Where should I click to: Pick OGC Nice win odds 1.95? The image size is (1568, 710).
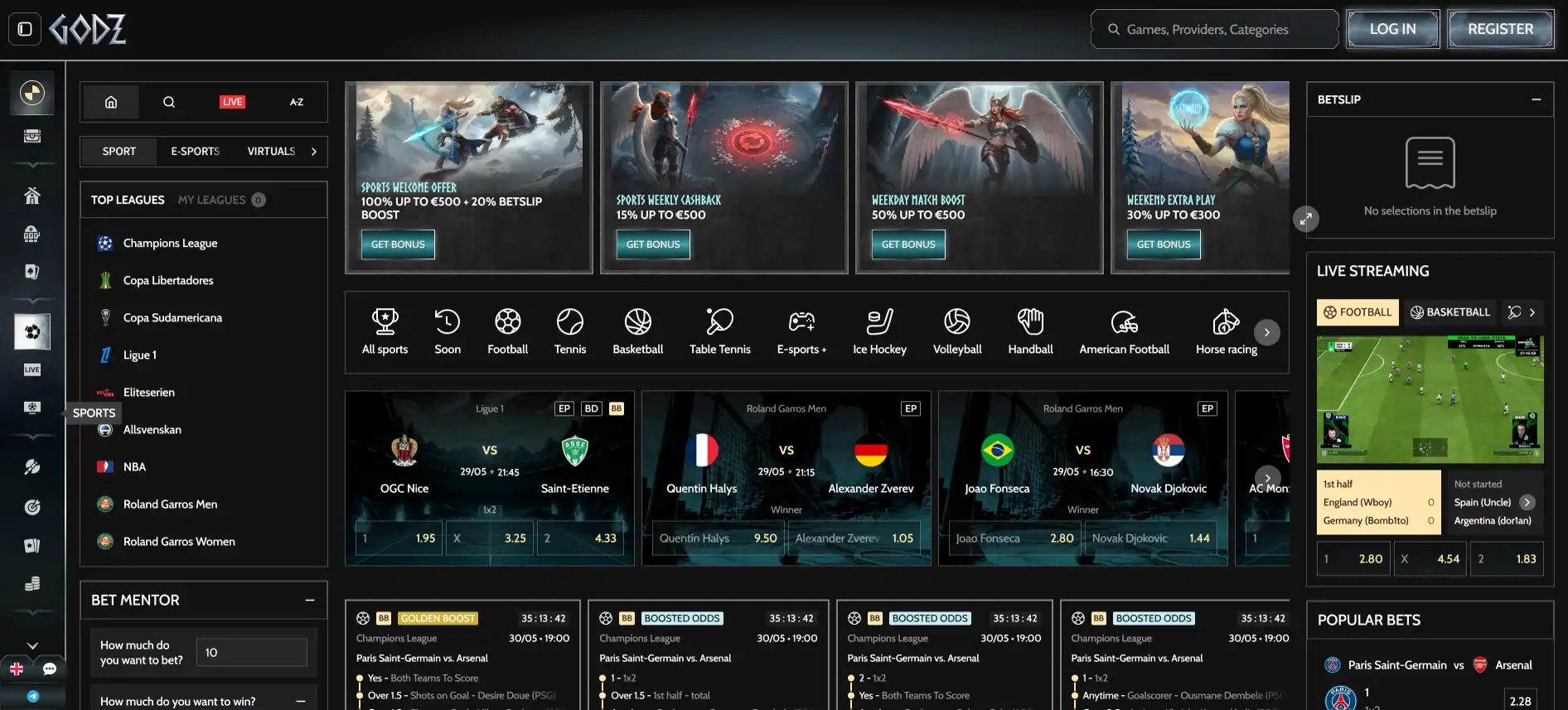pos(399,539)
